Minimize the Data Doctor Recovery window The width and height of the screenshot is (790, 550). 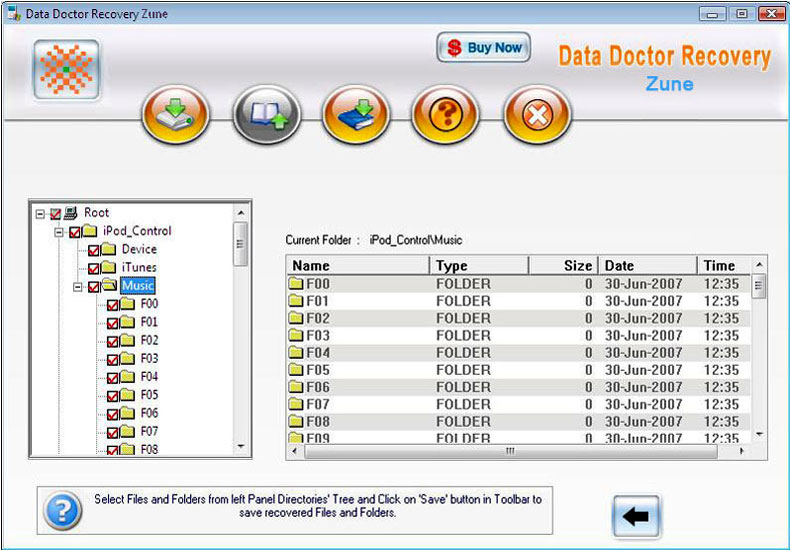(712, 14)
